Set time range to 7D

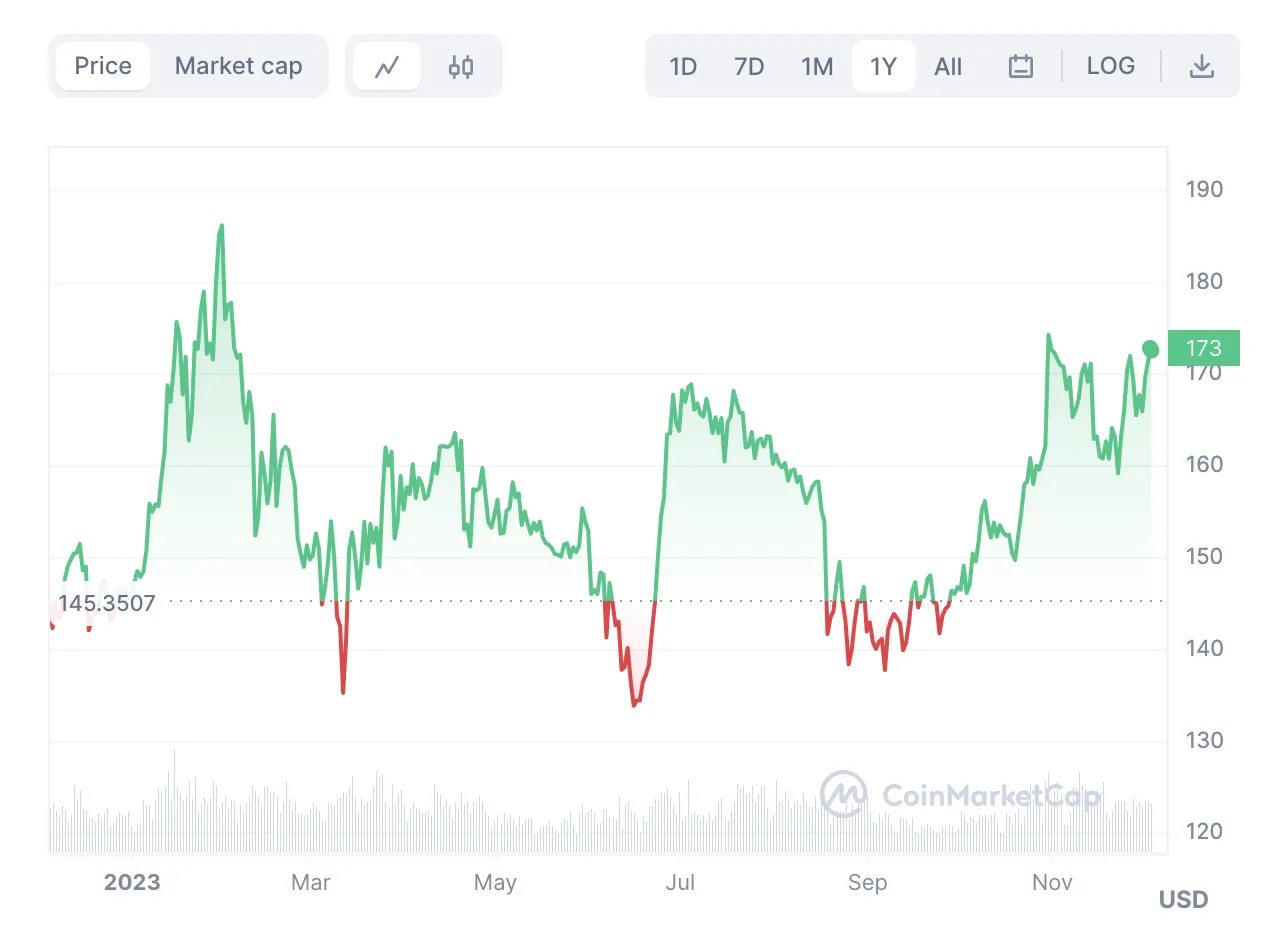click(749, 67)
